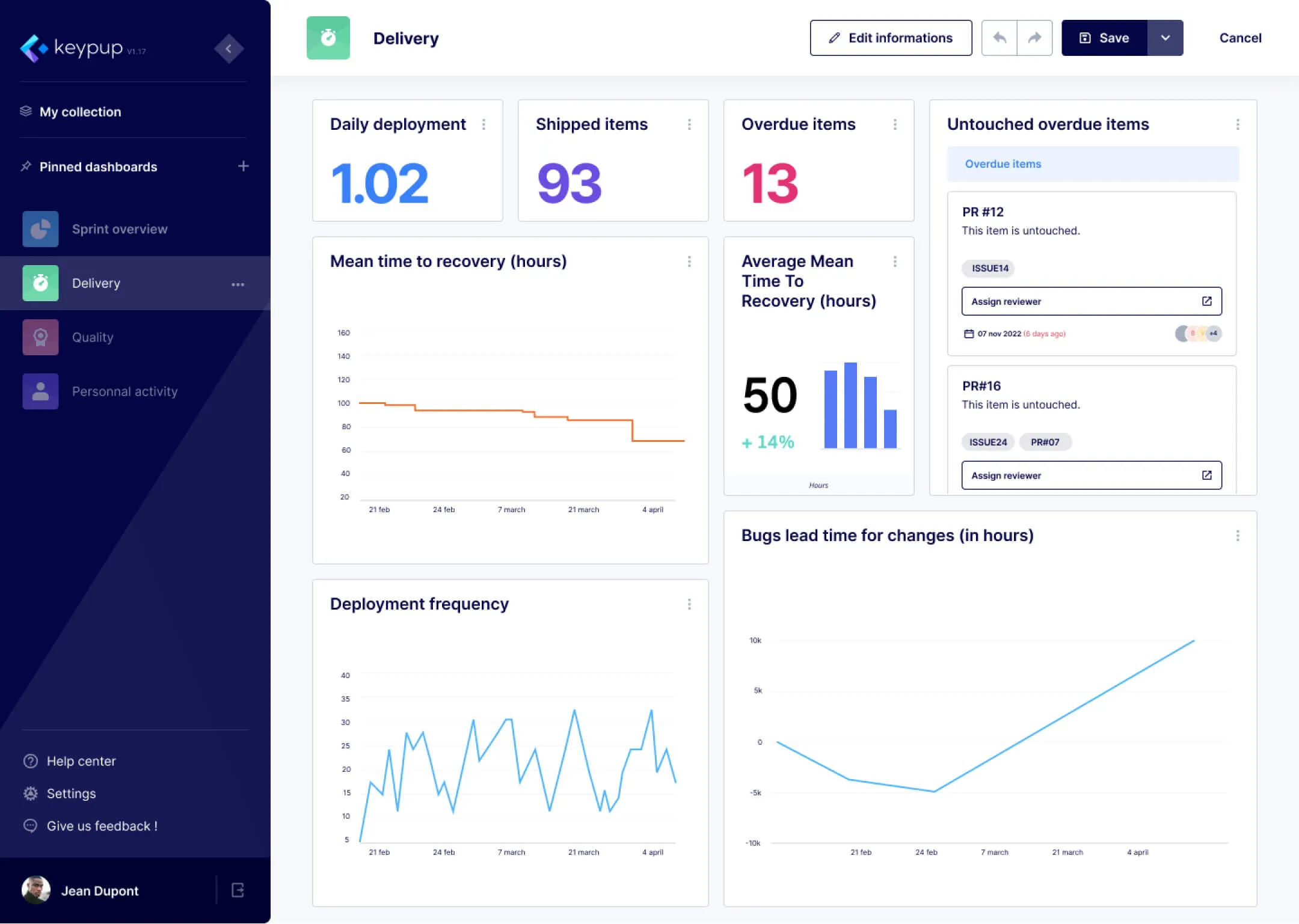Open the Quality dashboard via its badge icon
1299x924 pixels.
pos(40,337)
